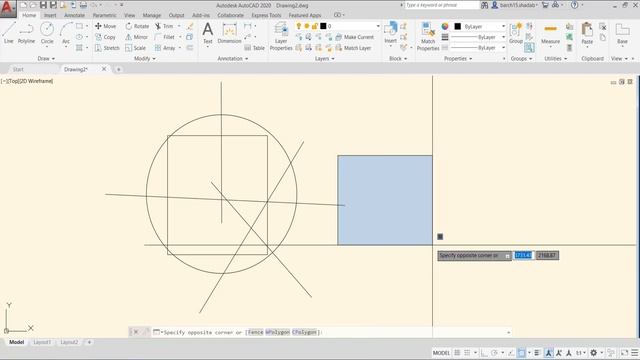Screen dimensions: 640x360
Task: Toggle the highlighted annotation visibility button in status bar
Action: coord(549,353)
